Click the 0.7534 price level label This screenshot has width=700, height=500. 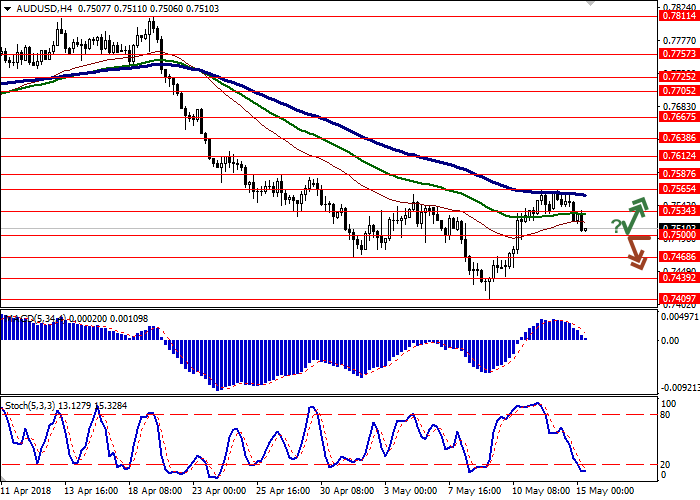(x=676, y=211)
